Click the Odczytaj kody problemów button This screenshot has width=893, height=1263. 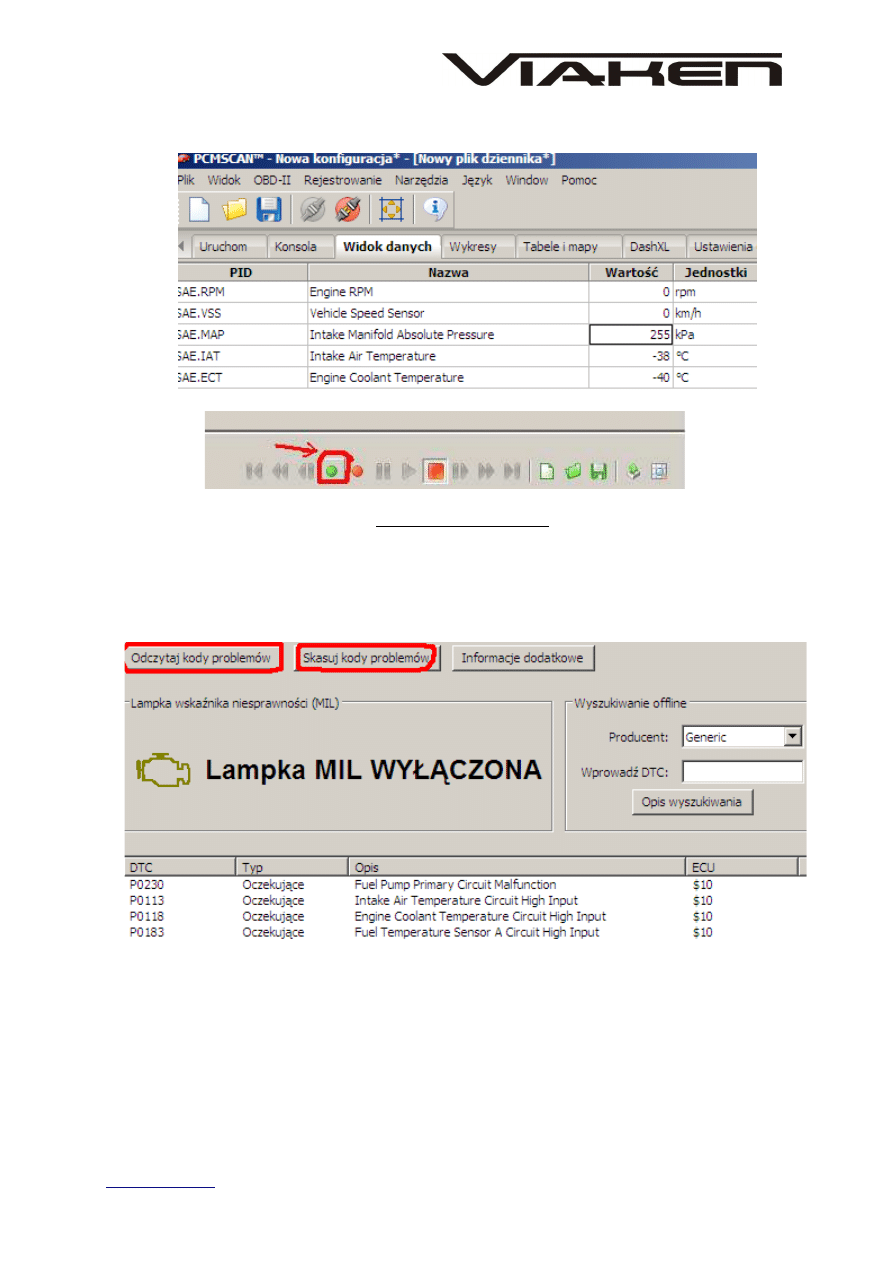[x=202, y=657]
